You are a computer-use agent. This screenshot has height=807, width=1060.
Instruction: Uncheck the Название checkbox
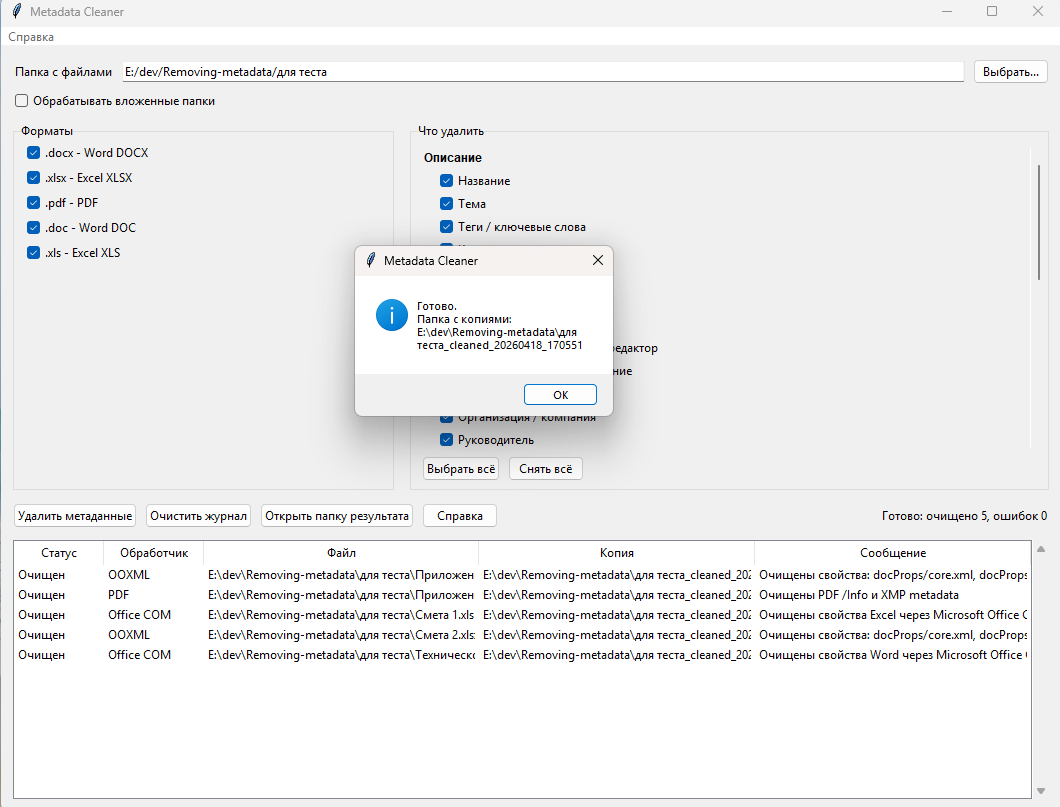click(446, 180)
